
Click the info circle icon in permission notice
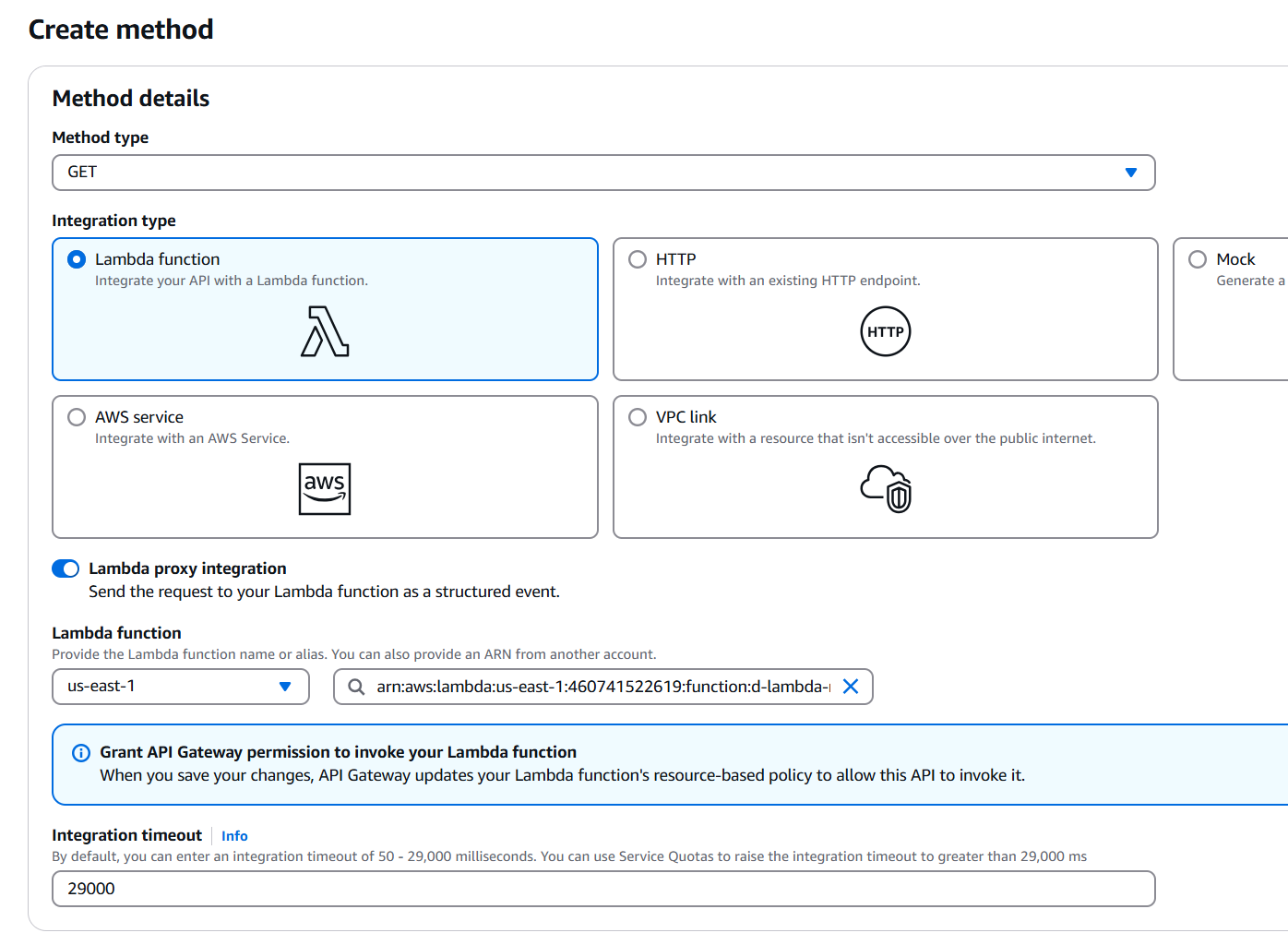(81, 753)
